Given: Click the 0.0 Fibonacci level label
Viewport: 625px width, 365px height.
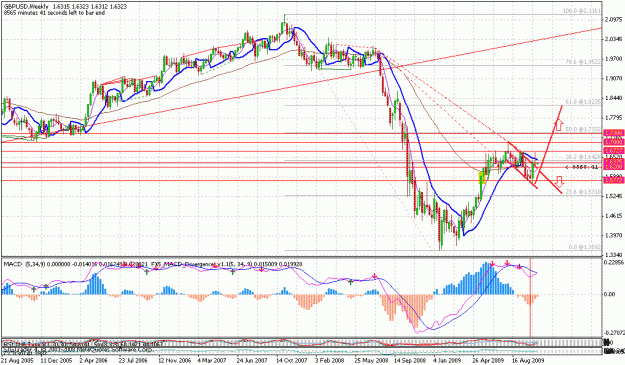Looking at the screenshot, I should [584, 247].
